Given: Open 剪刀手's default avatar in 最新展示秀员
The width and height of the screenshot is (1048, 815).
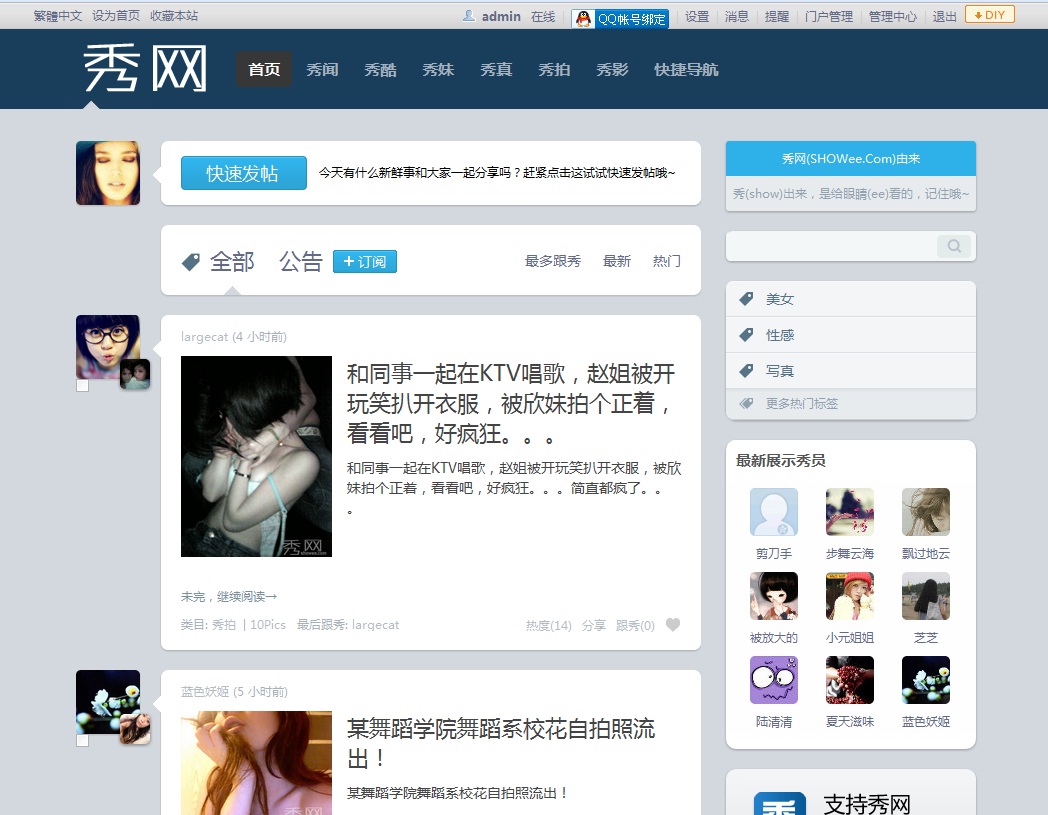Looking at the screenshot, I should [773, 510].
